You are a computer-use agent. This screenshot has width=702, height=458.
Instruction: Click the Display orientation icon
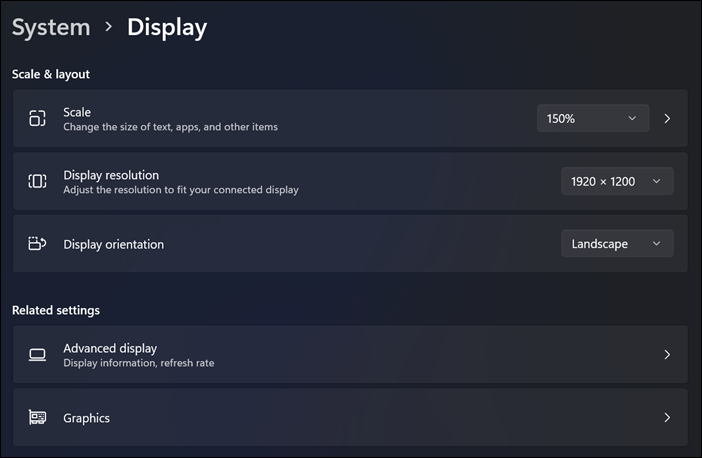click(x=37, y=243)
